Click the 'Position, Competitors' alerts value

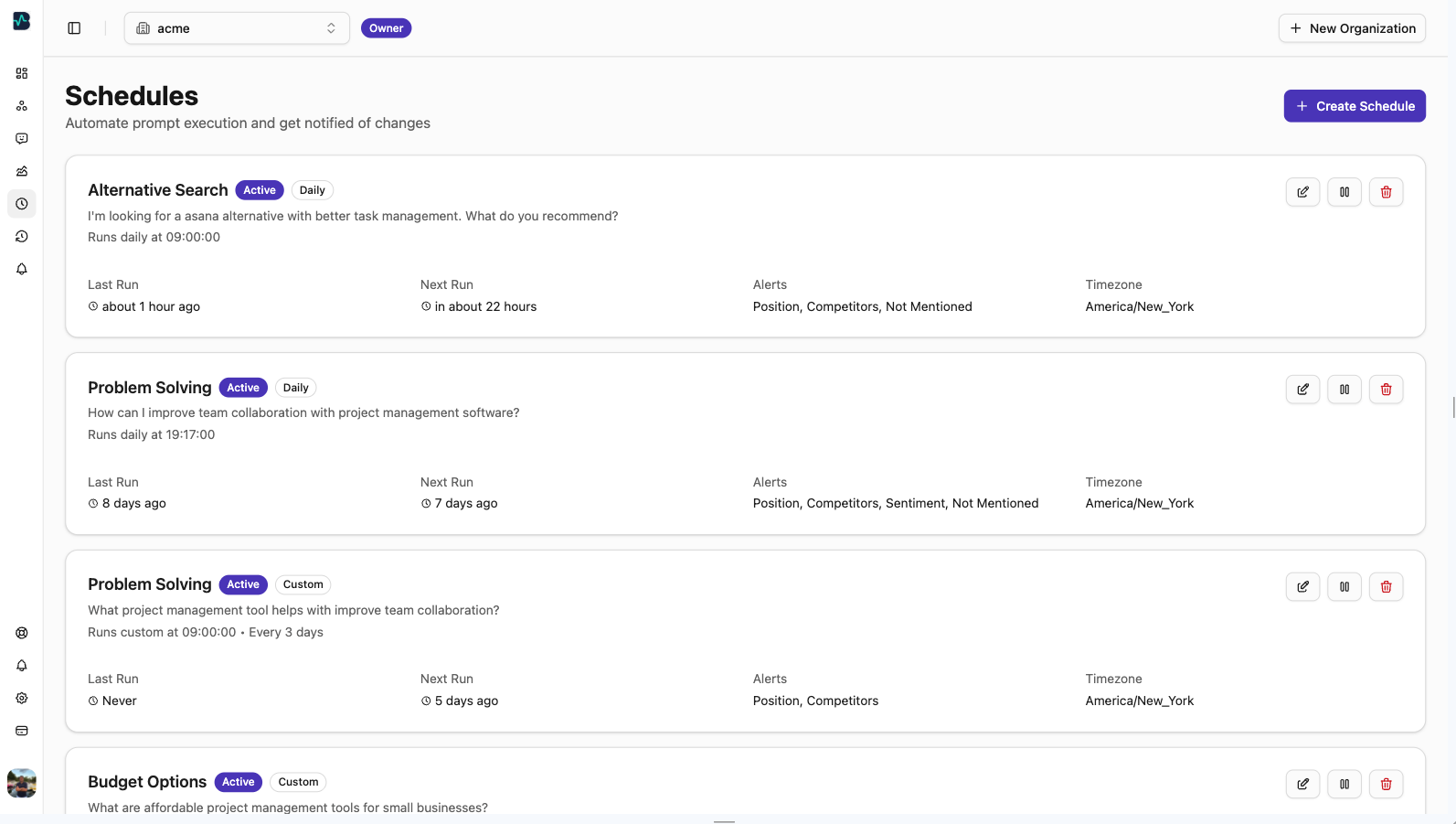(x=815, y=701)
